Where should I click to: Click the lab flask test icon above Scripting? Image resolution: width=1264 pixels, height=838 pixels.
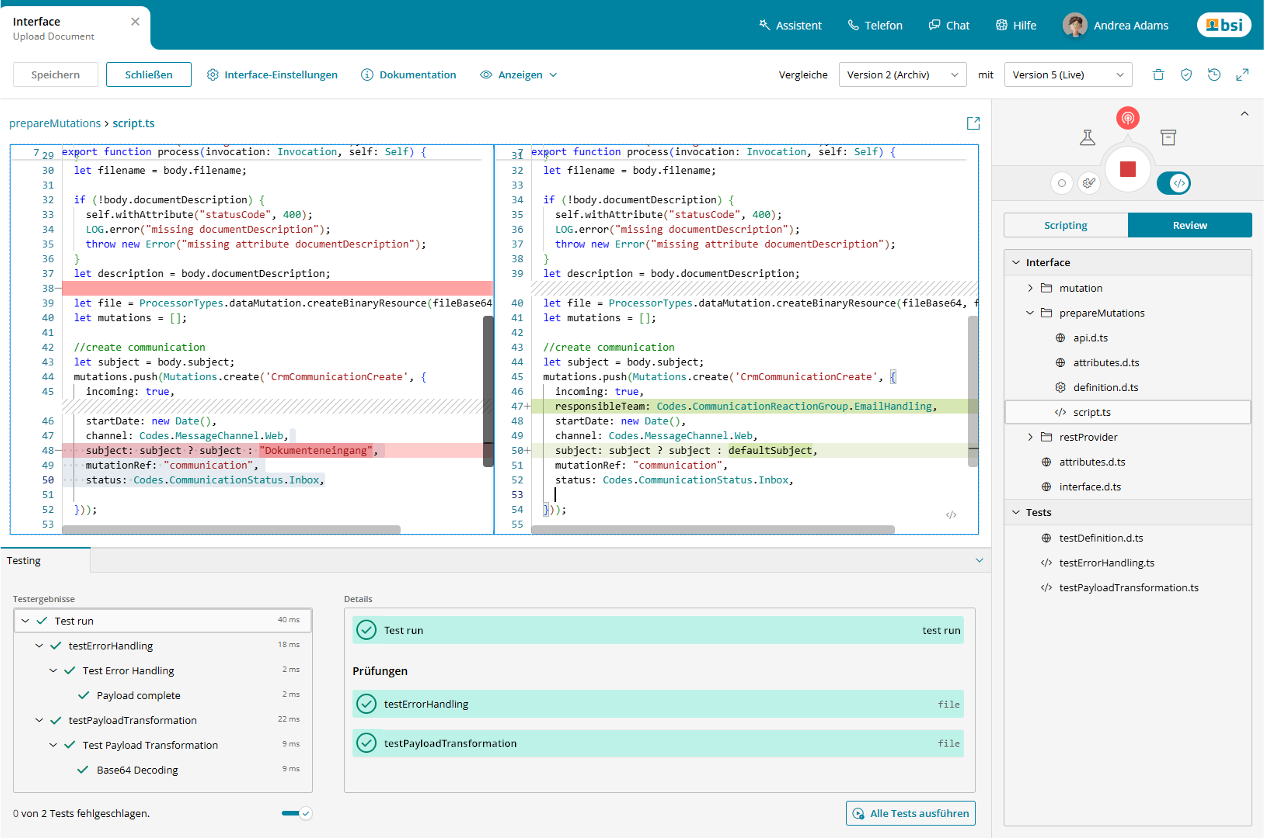pyautogui.click(x=1088, y=137)
